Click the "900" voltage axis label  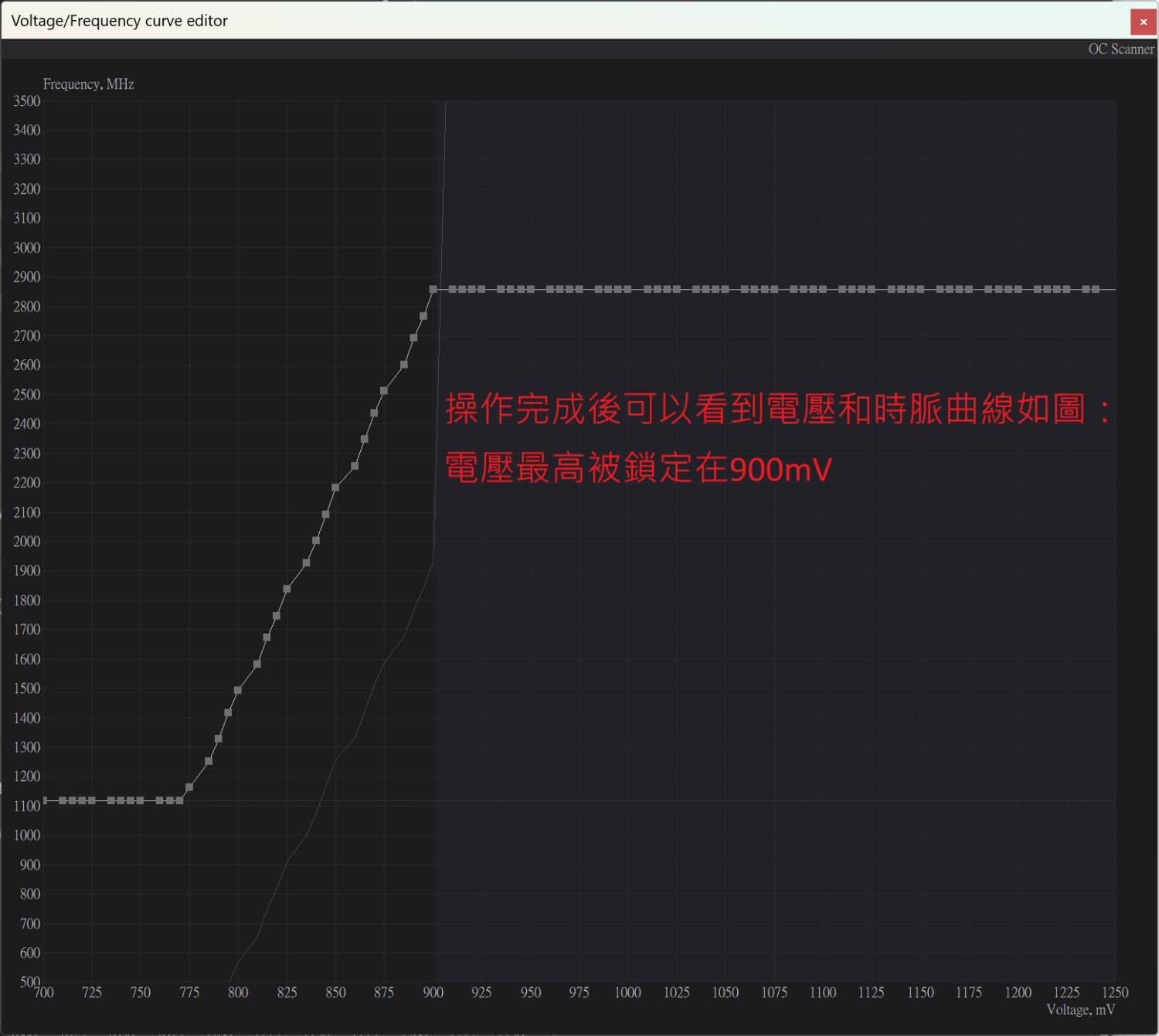[x=433, y=992]
